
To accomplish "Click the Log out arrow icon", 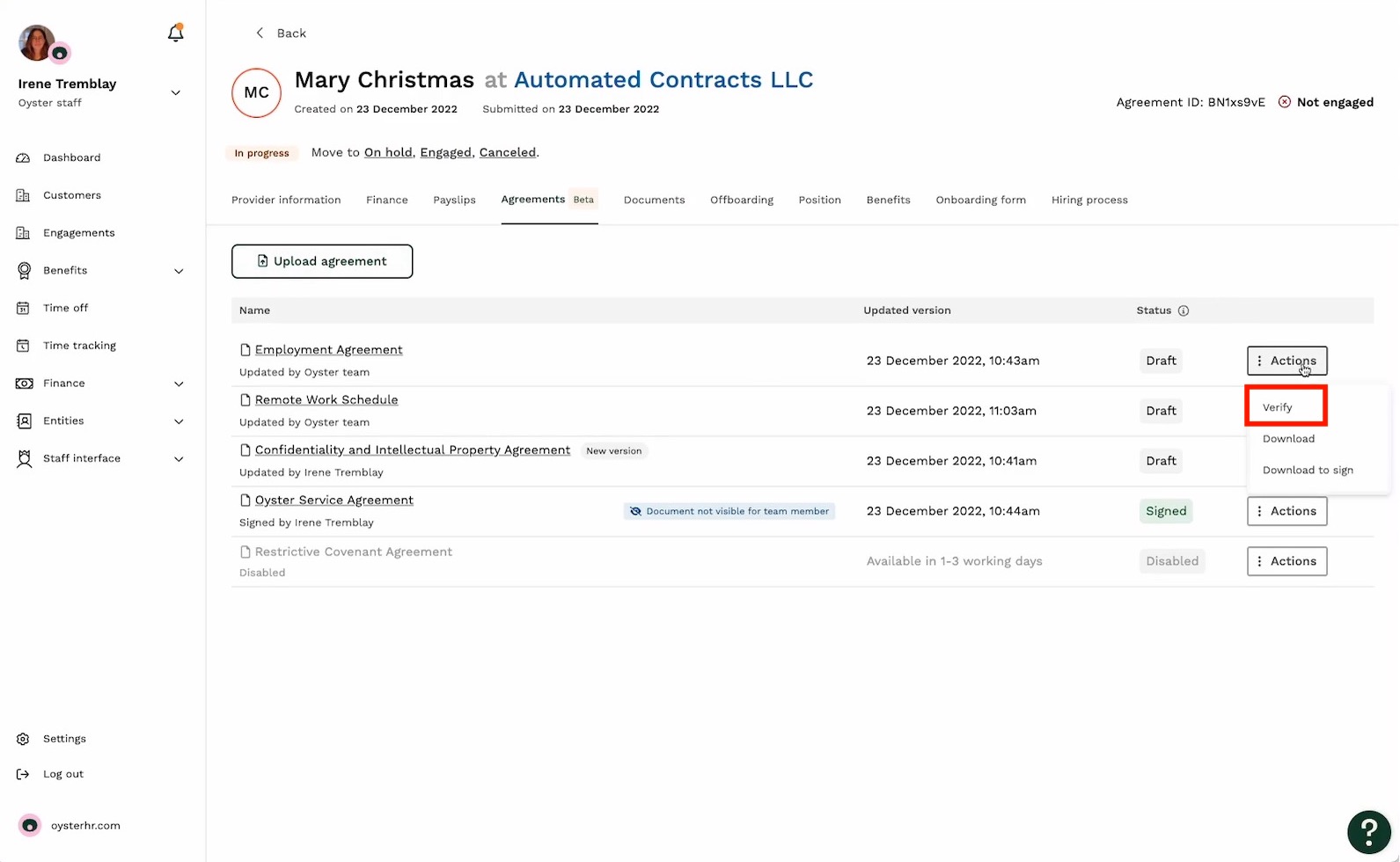I will click(x=24, y=774).
